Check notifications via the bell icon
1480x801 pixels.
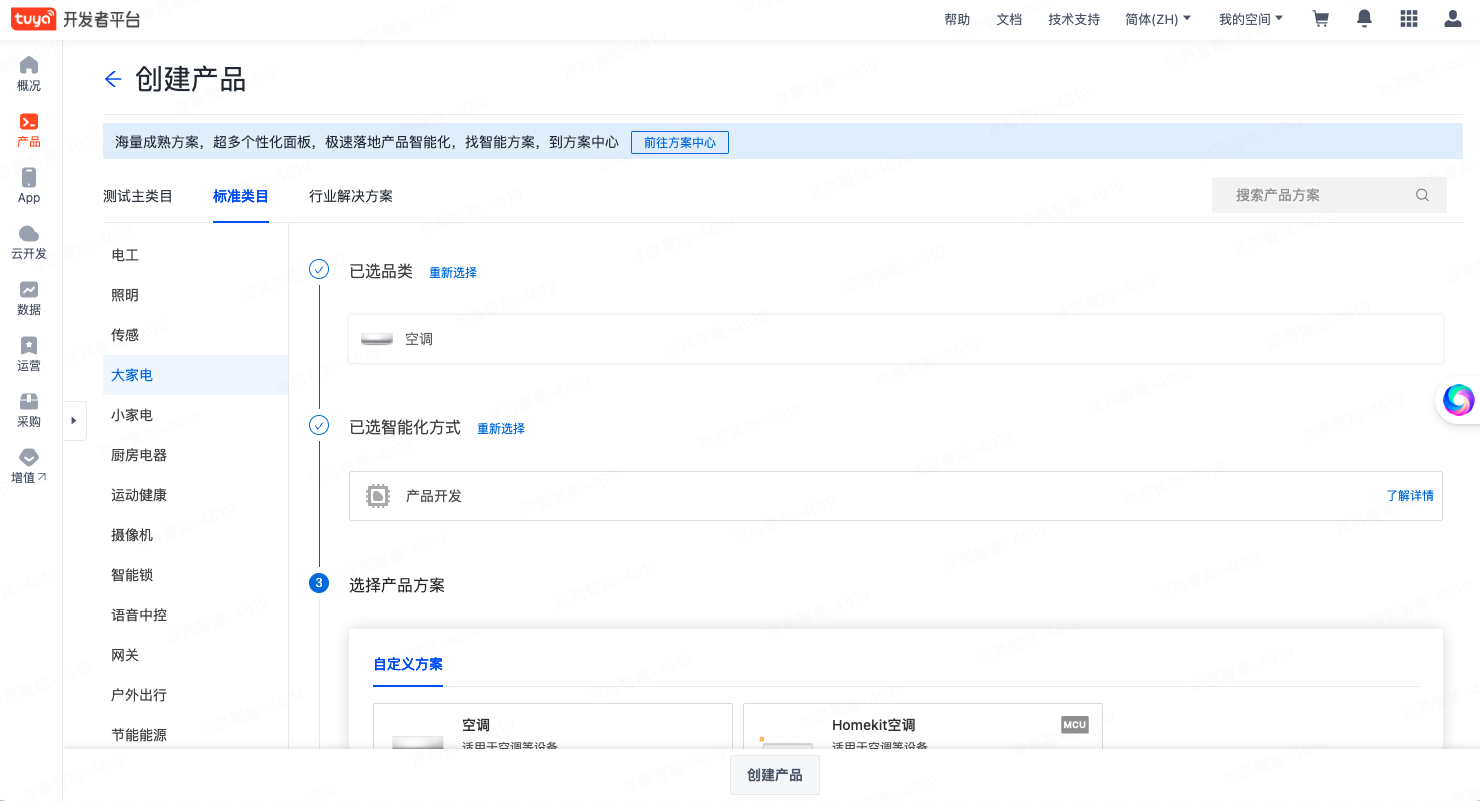(x=1364, y=19)
